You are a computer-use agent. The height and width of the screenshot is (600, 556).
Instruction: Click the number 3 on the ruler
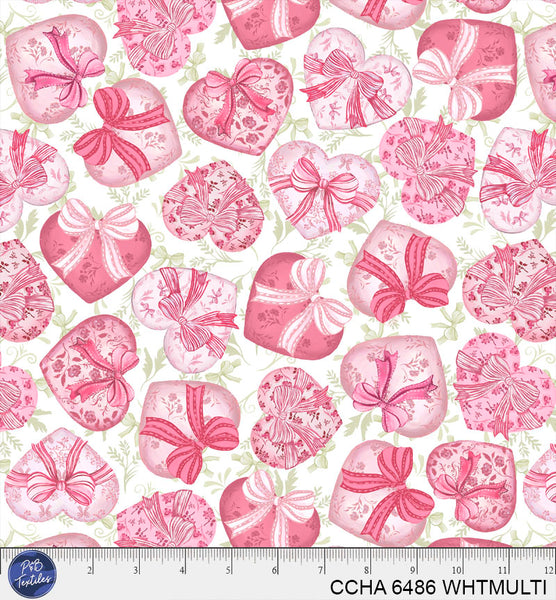[x=136, y=571]
